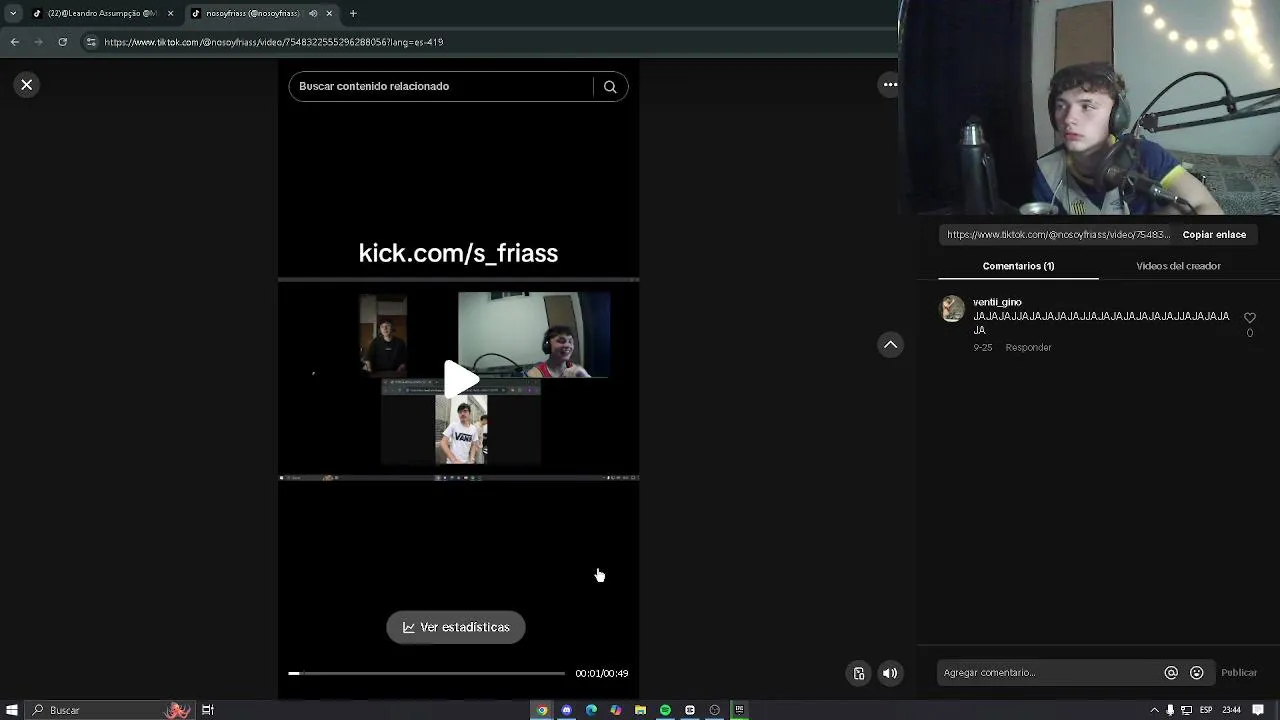Open Copilot from the taskbar

pos(616,710)
